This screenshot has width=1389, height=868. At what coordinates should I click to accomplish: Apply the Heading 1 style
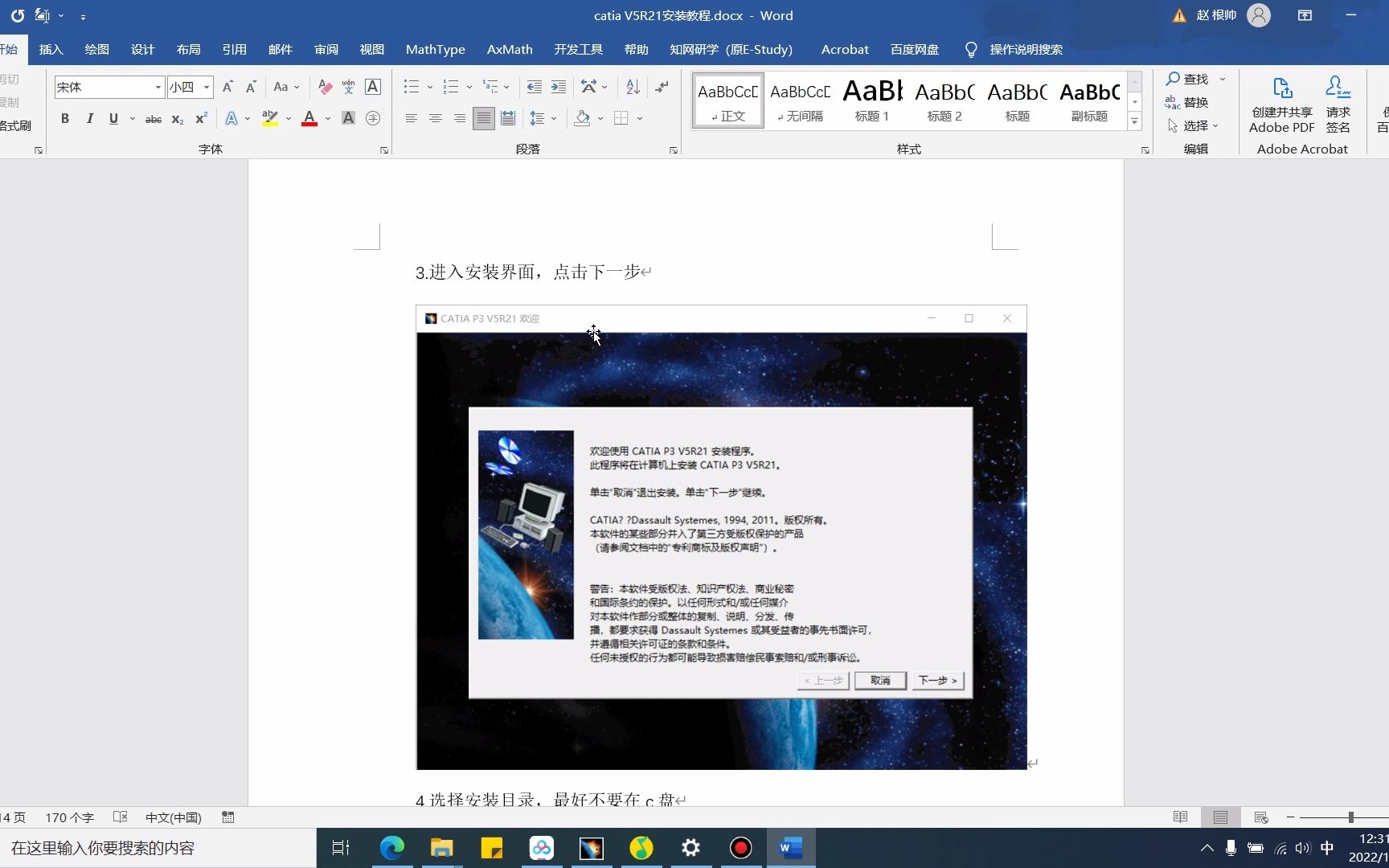pyautogui.click(x=872, y=100)
